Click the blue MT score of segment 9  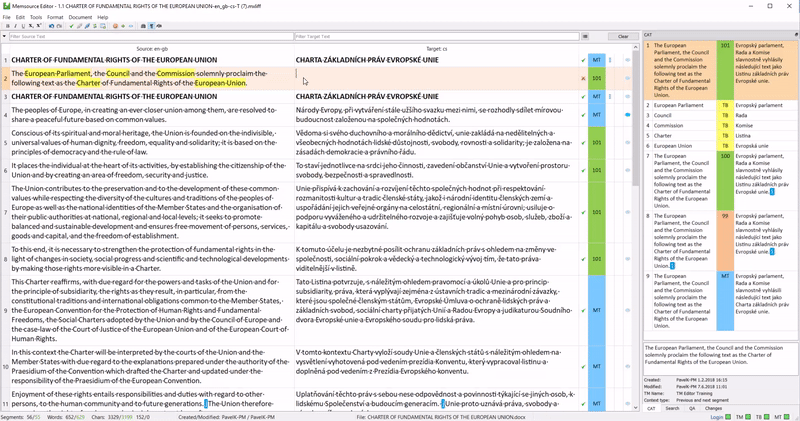click(x=596, y=310)
